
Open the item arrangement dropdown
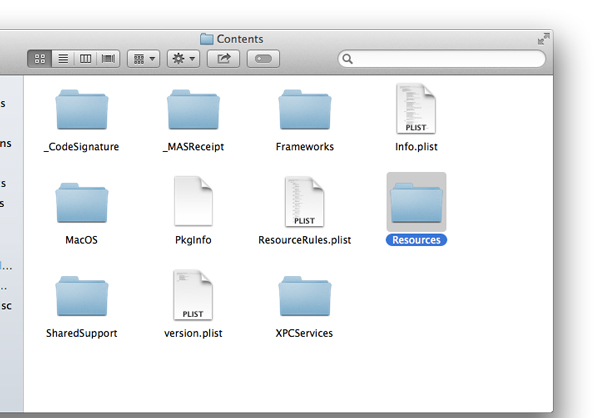tap(143, 59)
